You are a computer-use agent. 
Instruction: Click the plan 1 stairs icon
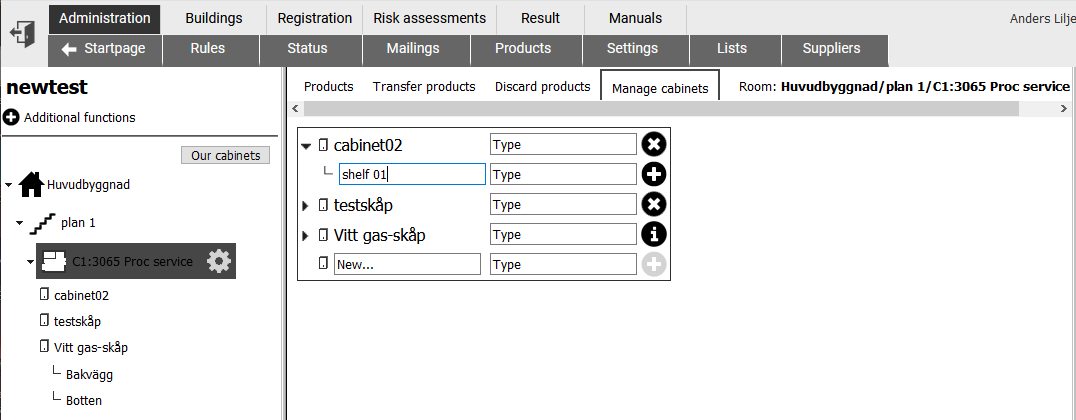point(43,223)
